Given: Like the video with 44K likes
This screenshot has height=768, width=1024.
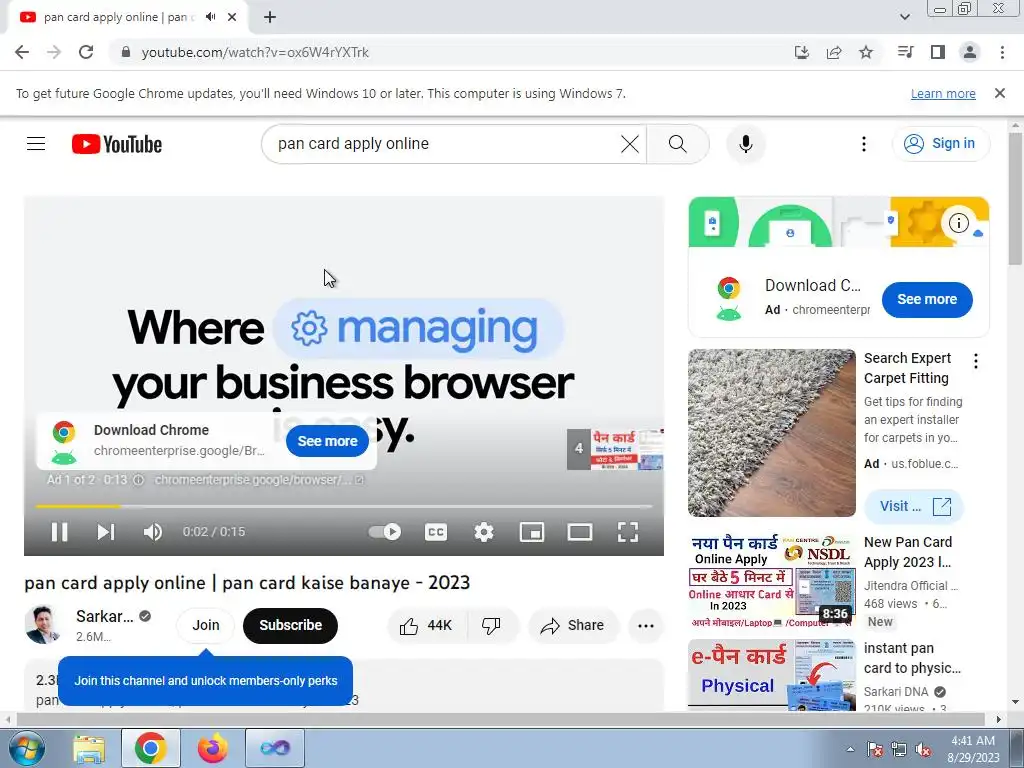Looking at the screenshot, I should pos(426,626).
